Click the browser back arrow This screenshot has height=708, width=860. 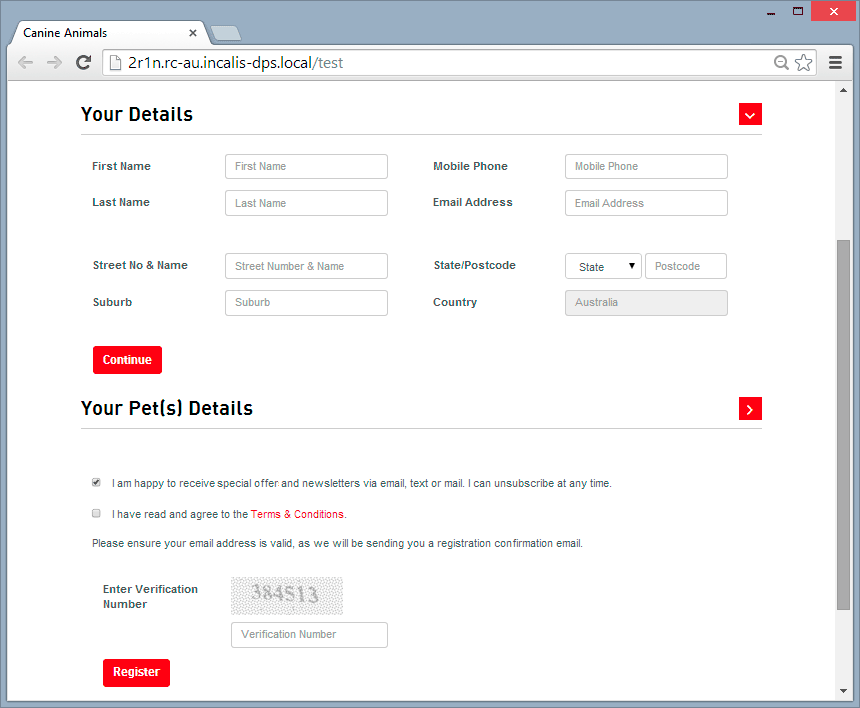25,62
